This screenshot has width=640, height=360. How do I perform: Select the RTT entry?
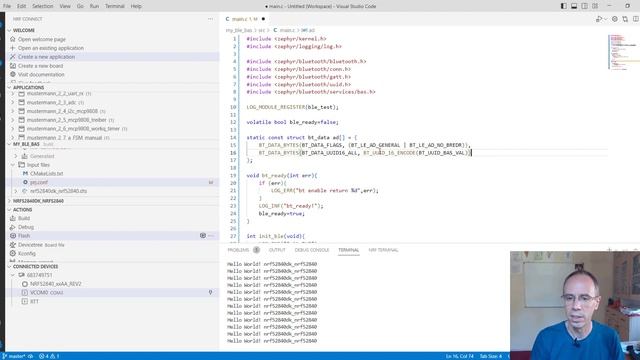coord(34,301)
